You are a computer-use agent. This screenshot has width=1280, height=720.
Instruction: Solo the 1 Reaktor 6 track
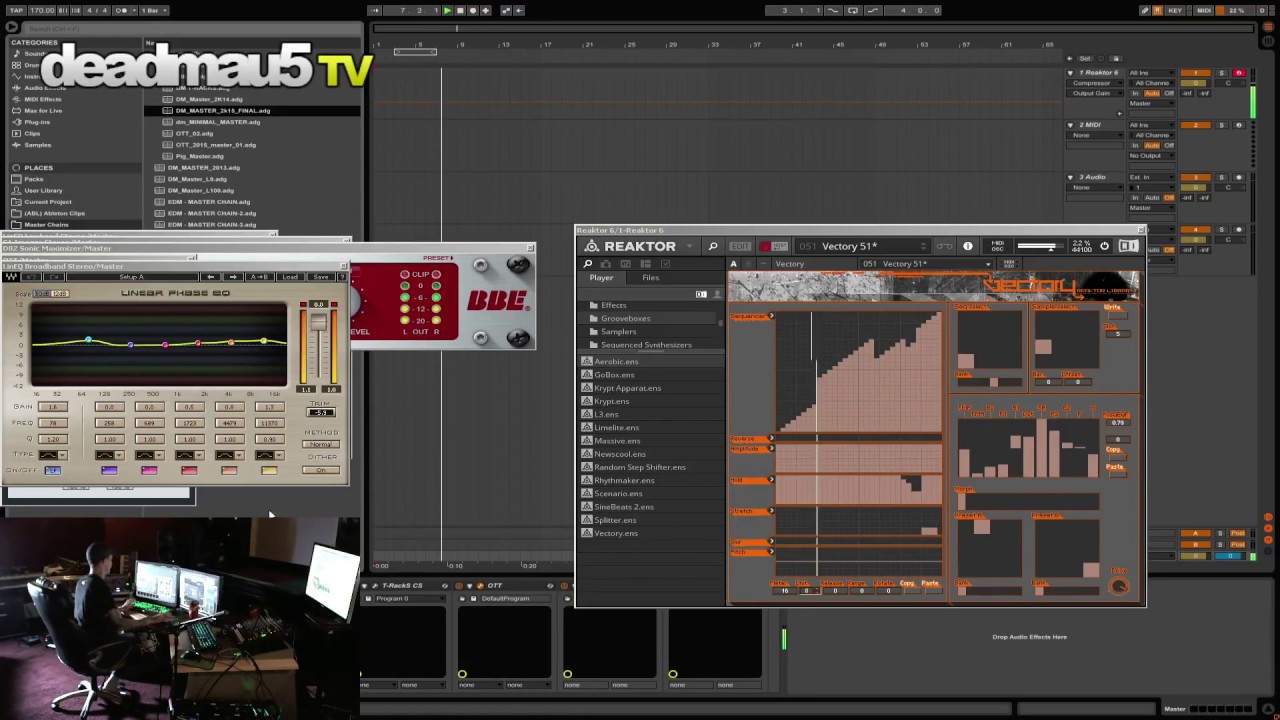pyautogui.click(x=1221, y=73)
